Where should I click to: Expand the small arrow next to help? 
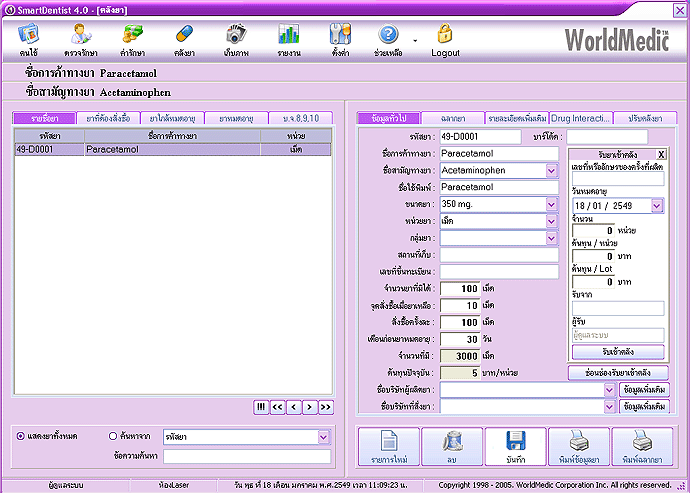click(x=415, y=41)
